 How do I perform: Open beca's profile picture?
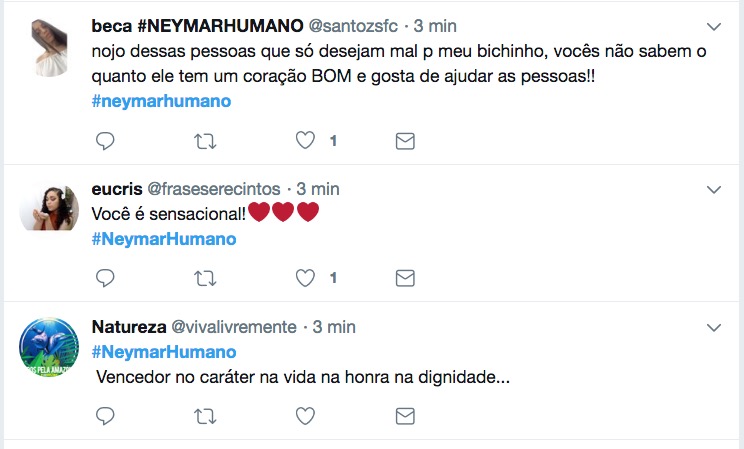coord(49,47)
